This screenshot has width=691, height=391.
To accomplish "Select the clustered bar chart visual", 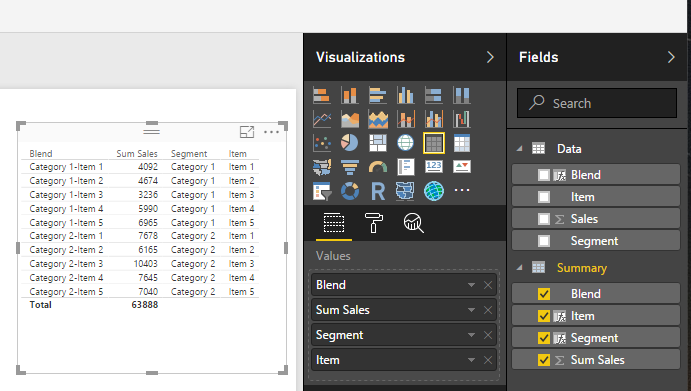I will click(378, 95).
